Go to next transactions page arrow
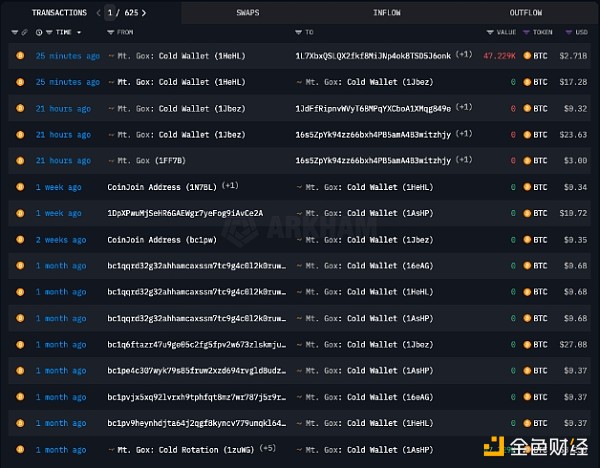 [144, 13]
